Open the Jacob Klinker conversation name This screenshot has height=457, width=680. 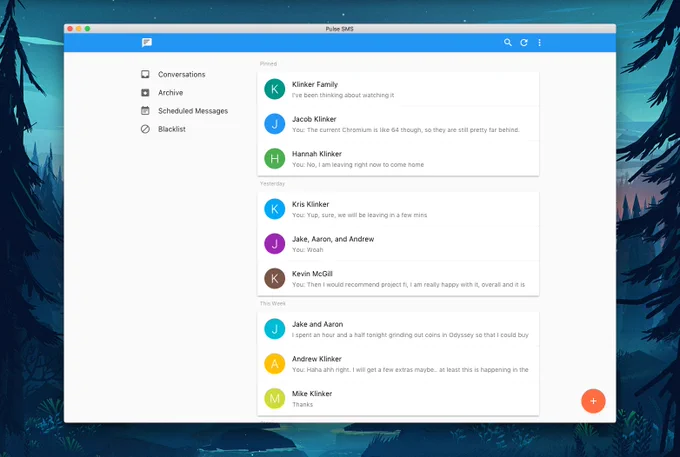[314, 119]
